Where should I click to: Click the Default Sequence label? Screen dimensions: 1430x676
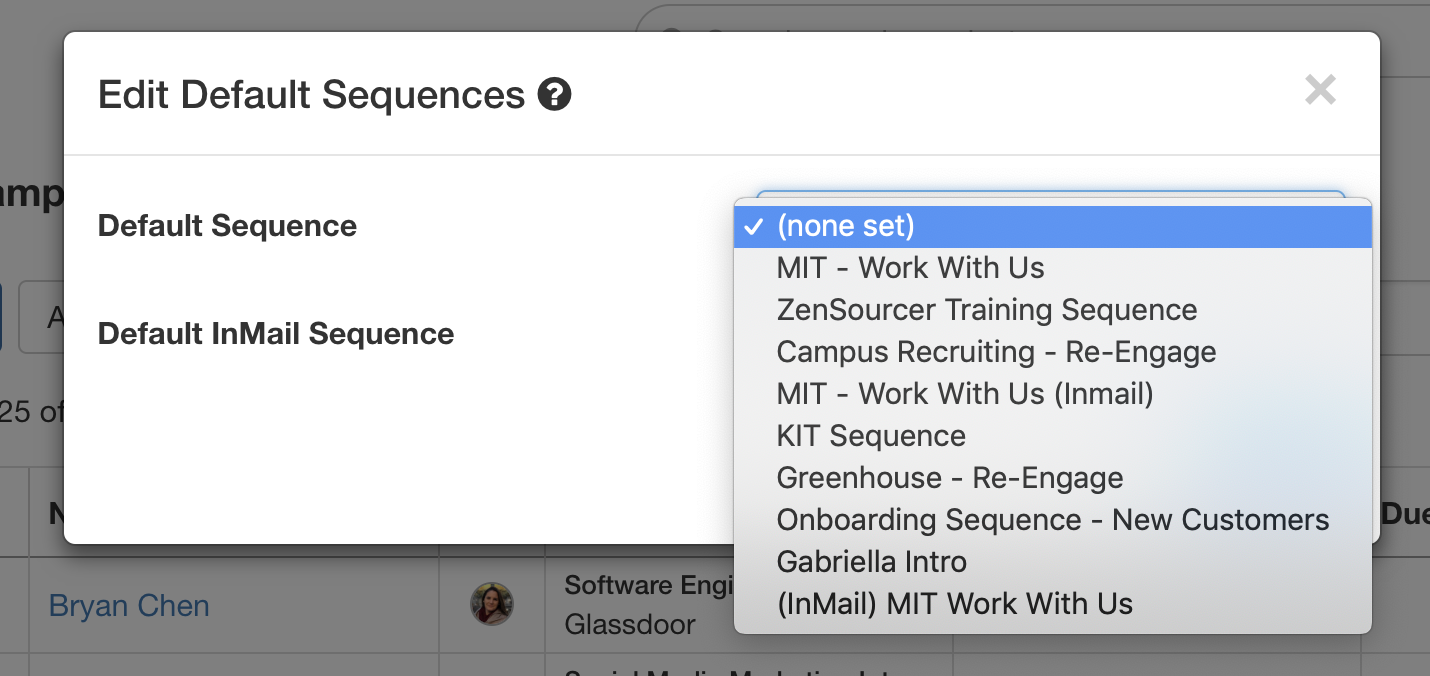[227, 226]
